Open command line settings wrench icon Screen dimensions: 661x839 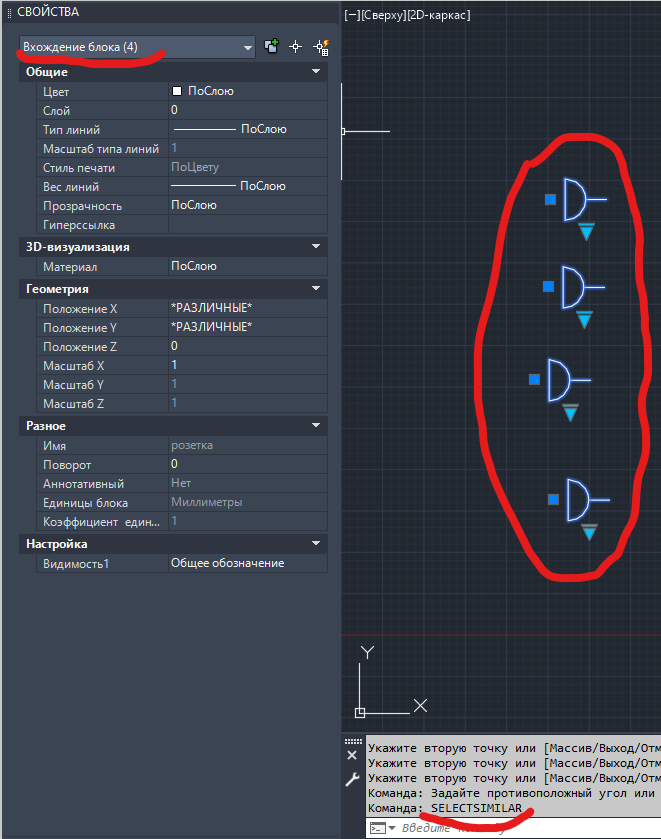click(352, 780)
